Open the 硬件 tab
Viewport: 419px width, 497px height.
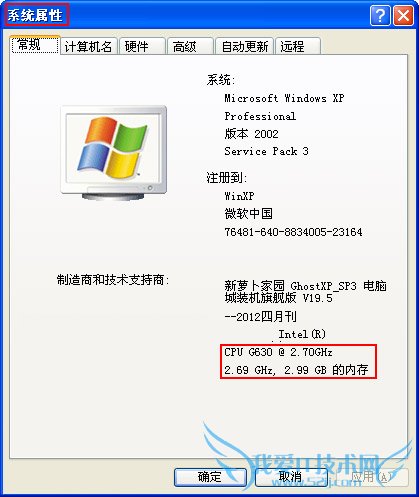[142, 46]
